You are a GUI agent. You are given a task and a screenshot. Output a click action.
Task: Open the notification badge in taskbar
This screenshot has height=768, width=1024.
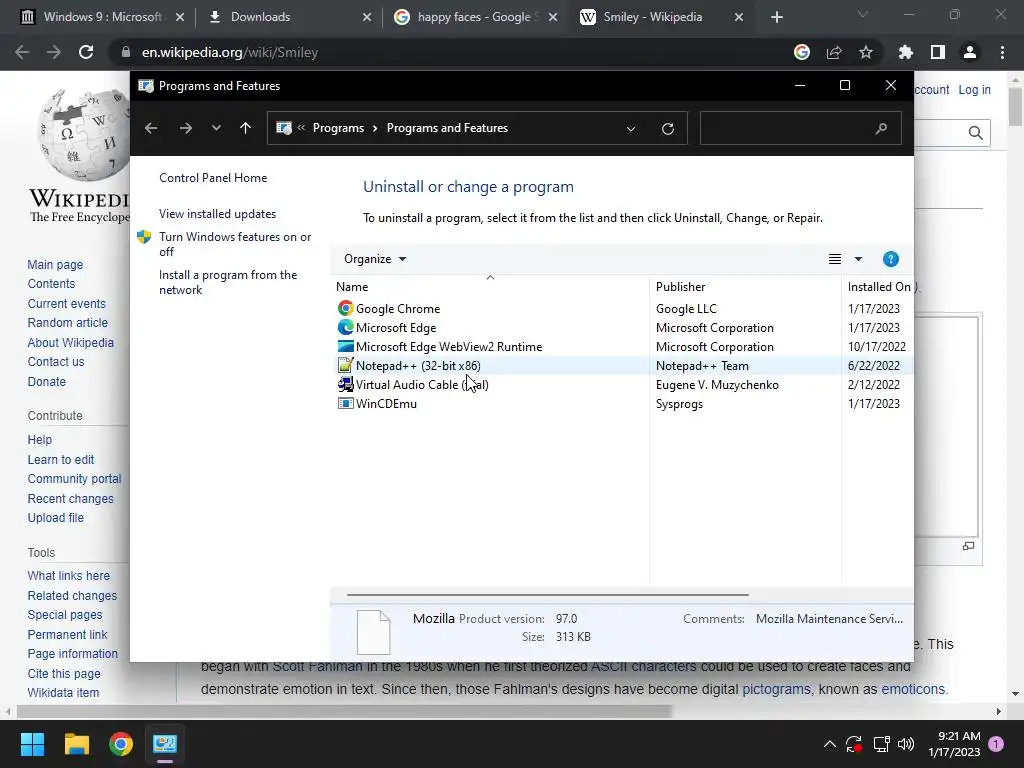[x=996, y=744]
